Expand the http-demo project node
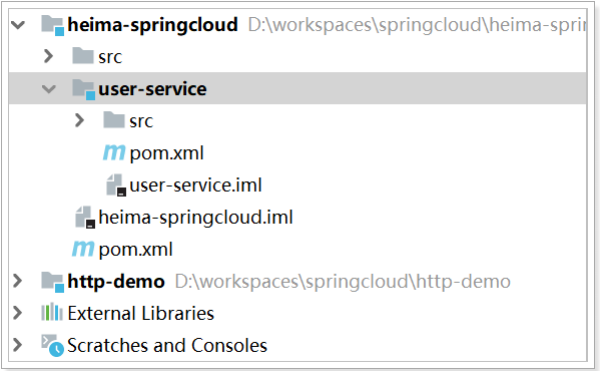The width and height of the screenshot is (600, 371). (x=18, y=281)
